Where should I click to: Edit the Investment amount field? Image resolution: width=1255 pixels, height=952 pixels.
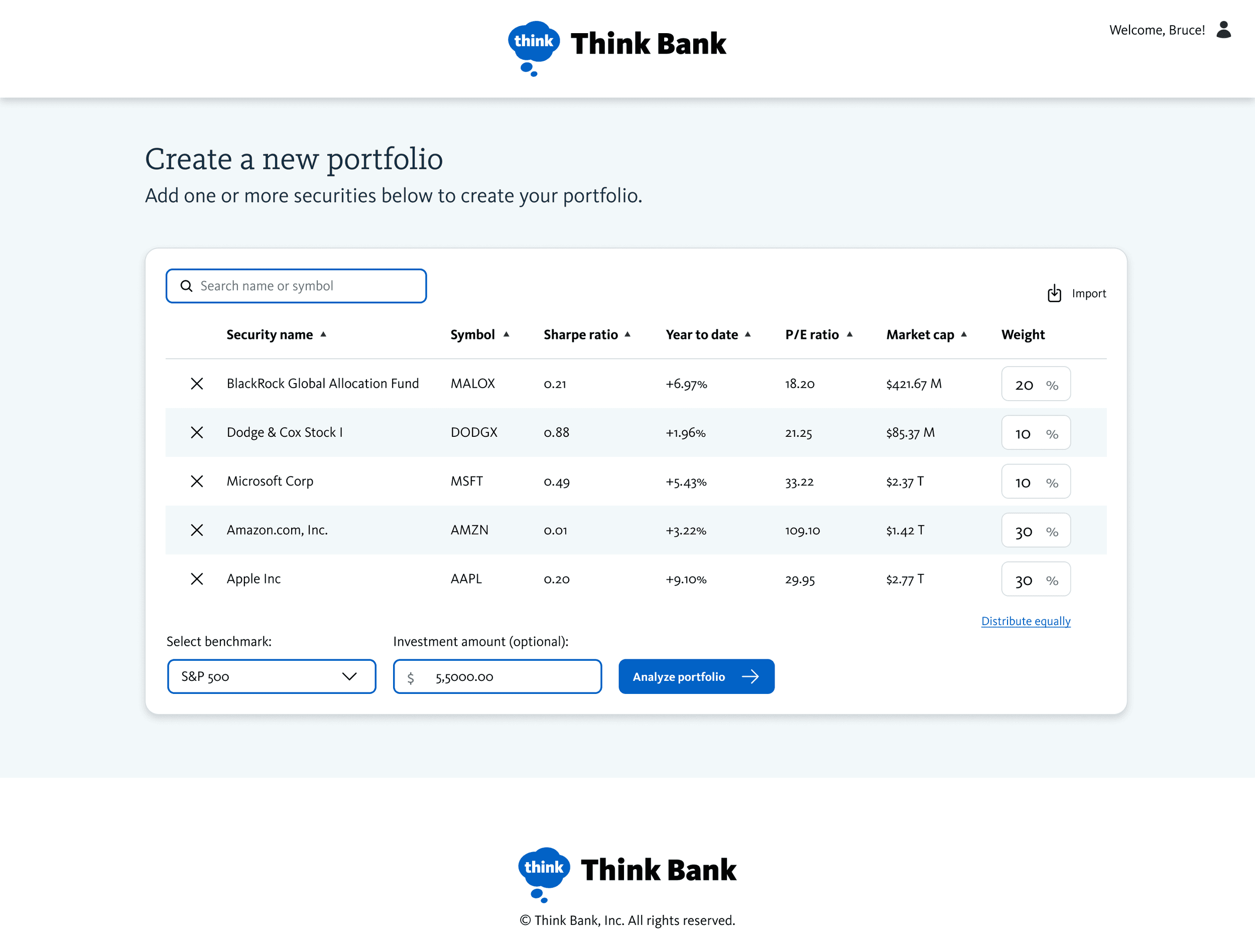click(497, 676)
